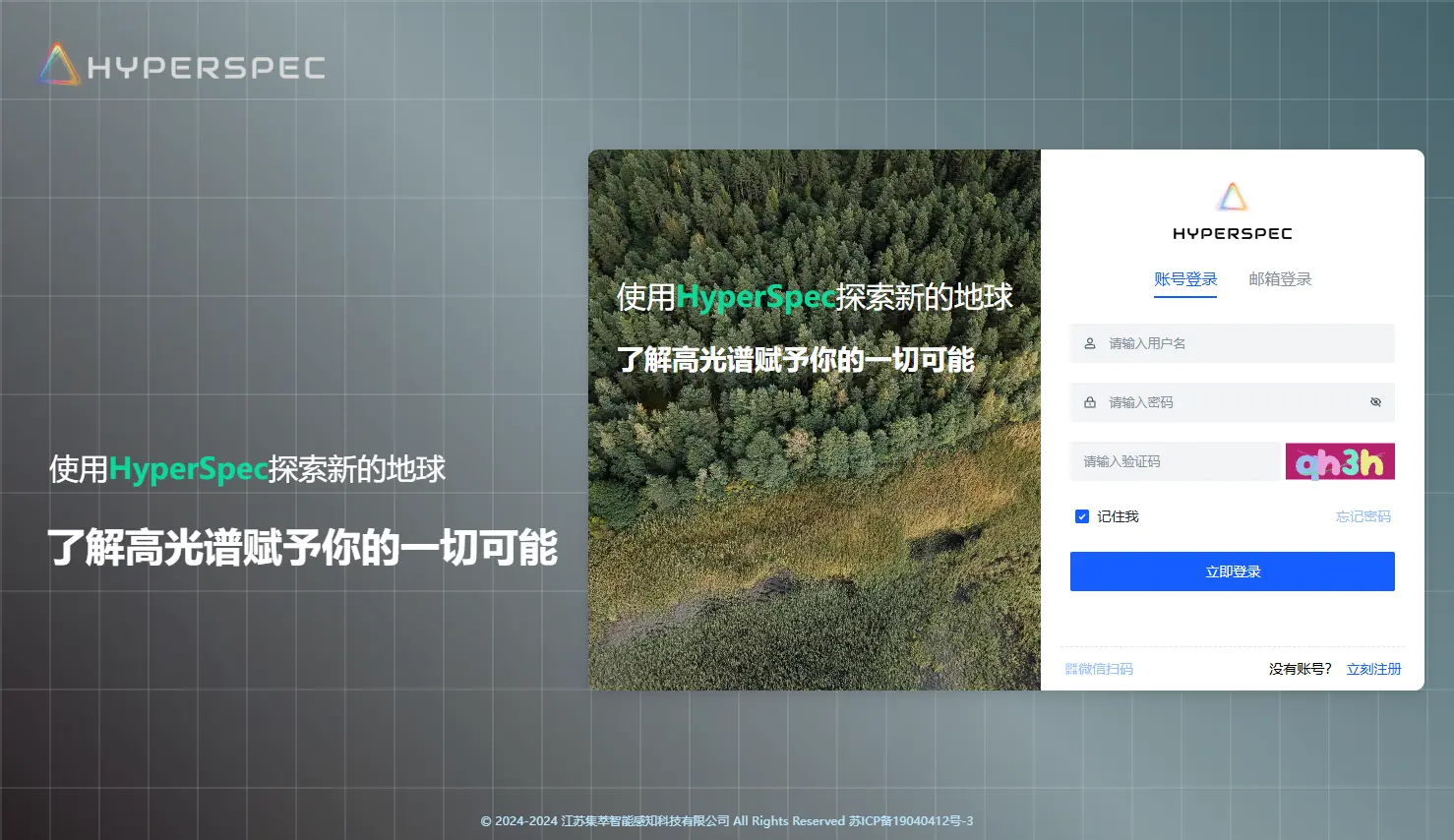This screenshot has width=1454, height=840.
Task: Click the user icon in the username field
Action: click(x=1090, y=343)
